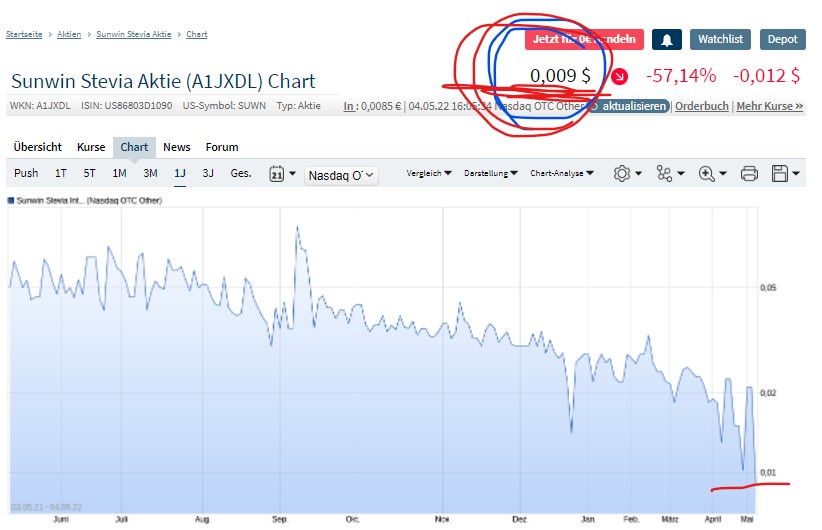Select the Push timeframe
822x530 pixels.
click(x=26, y=173)
